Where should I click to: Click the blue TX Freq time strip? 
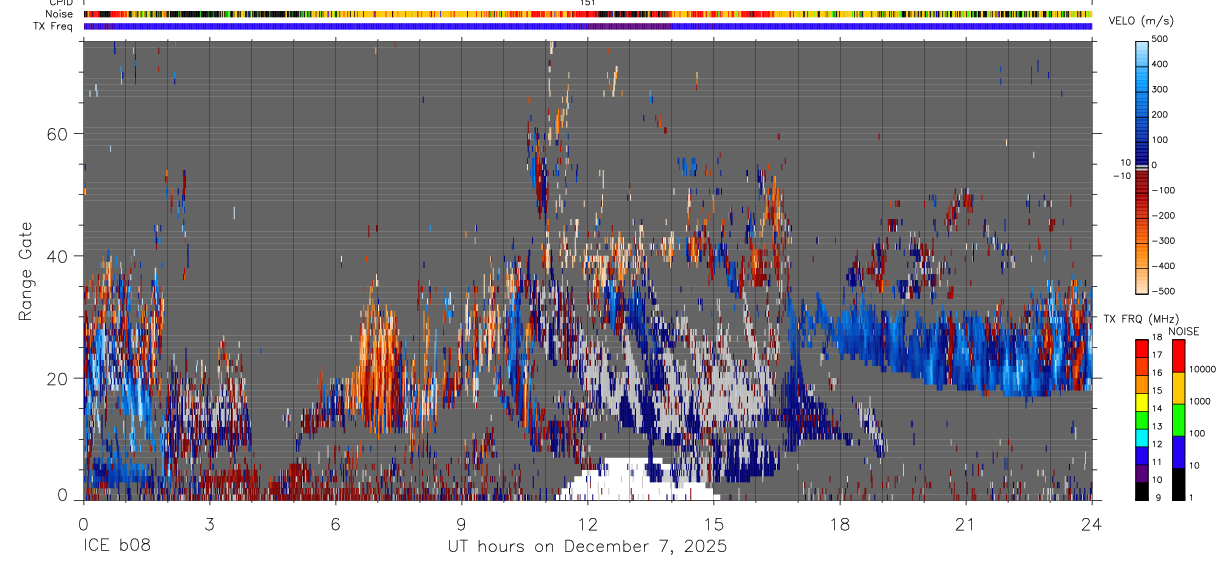(587, 26)
